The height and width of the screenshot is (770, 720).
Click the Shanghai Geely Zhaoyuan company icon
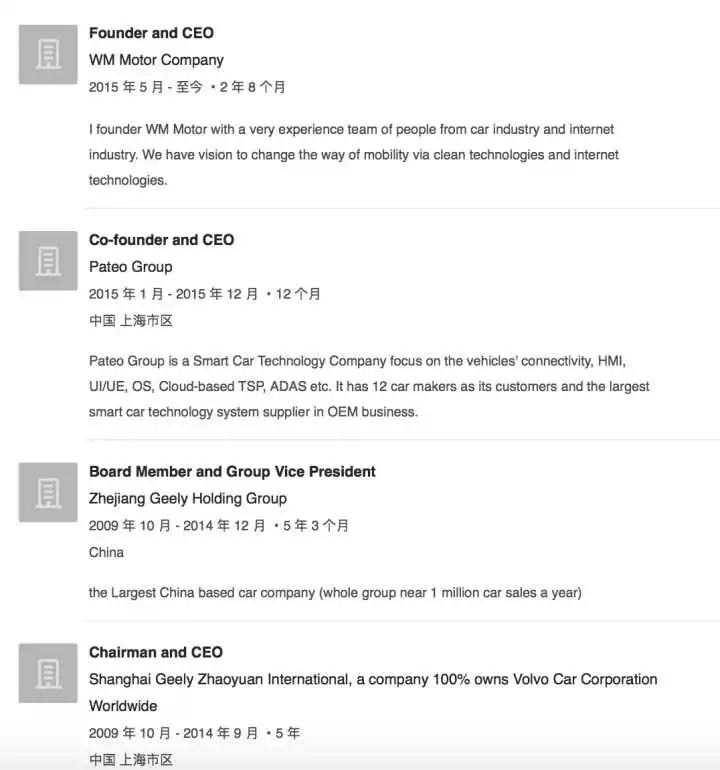(48, 673)
